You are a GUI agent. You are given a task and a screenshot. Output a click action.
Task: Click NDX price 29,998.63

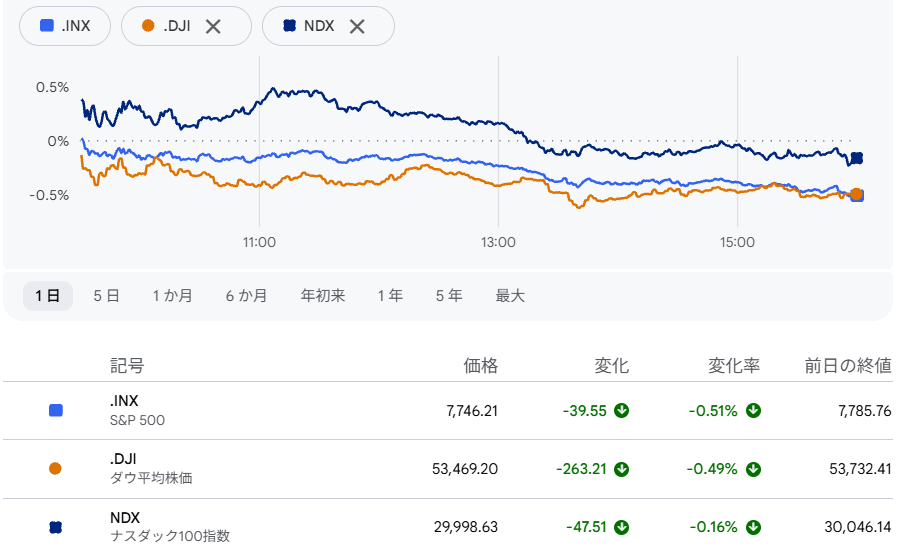point(466,527)
